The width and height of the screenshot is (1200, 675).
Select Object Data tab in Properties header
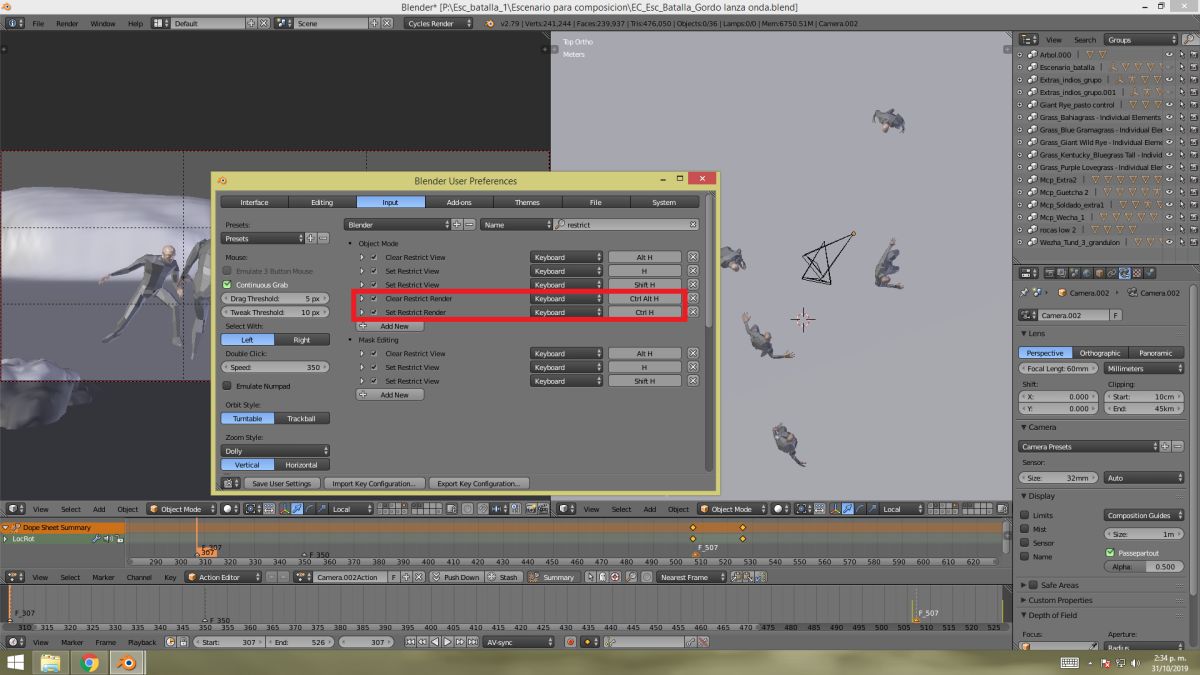(1124, 272)
